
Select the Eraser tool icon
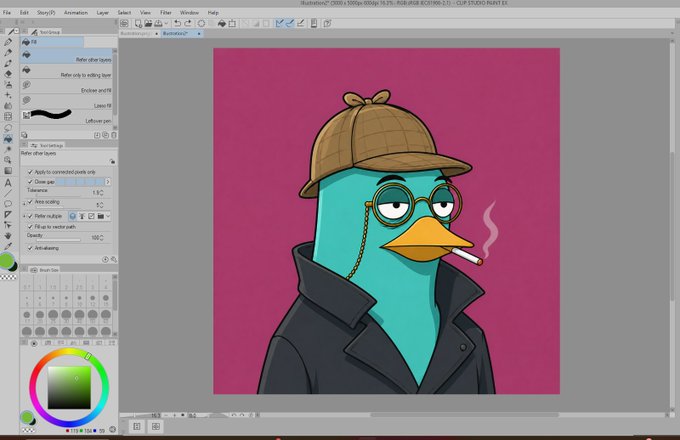click(8, 74)
